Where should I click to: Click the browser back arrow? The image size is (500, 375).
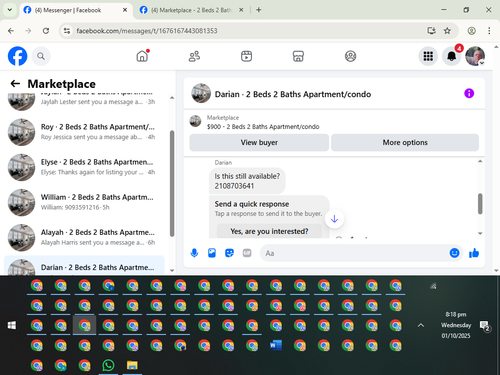click(11, 31)
